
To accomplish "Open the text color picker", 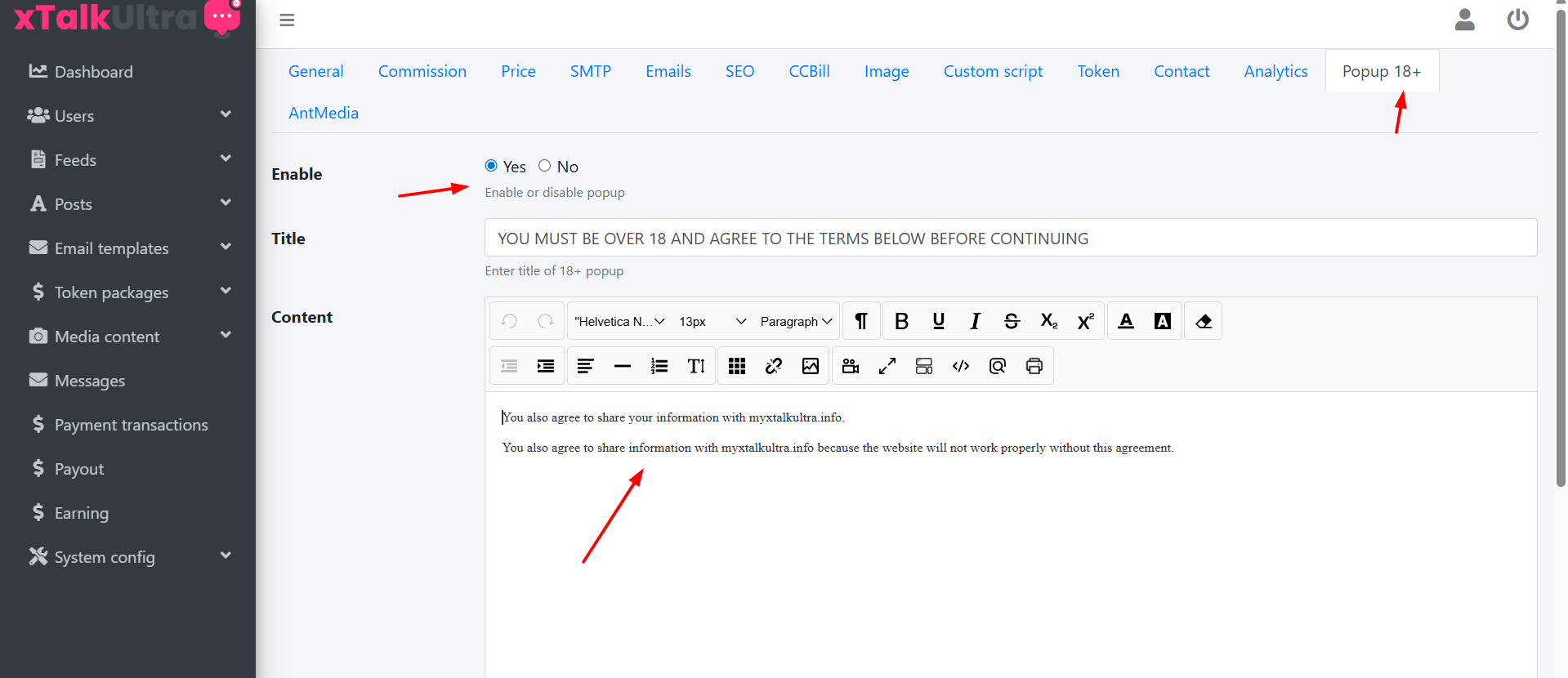I will point(1126,321).
